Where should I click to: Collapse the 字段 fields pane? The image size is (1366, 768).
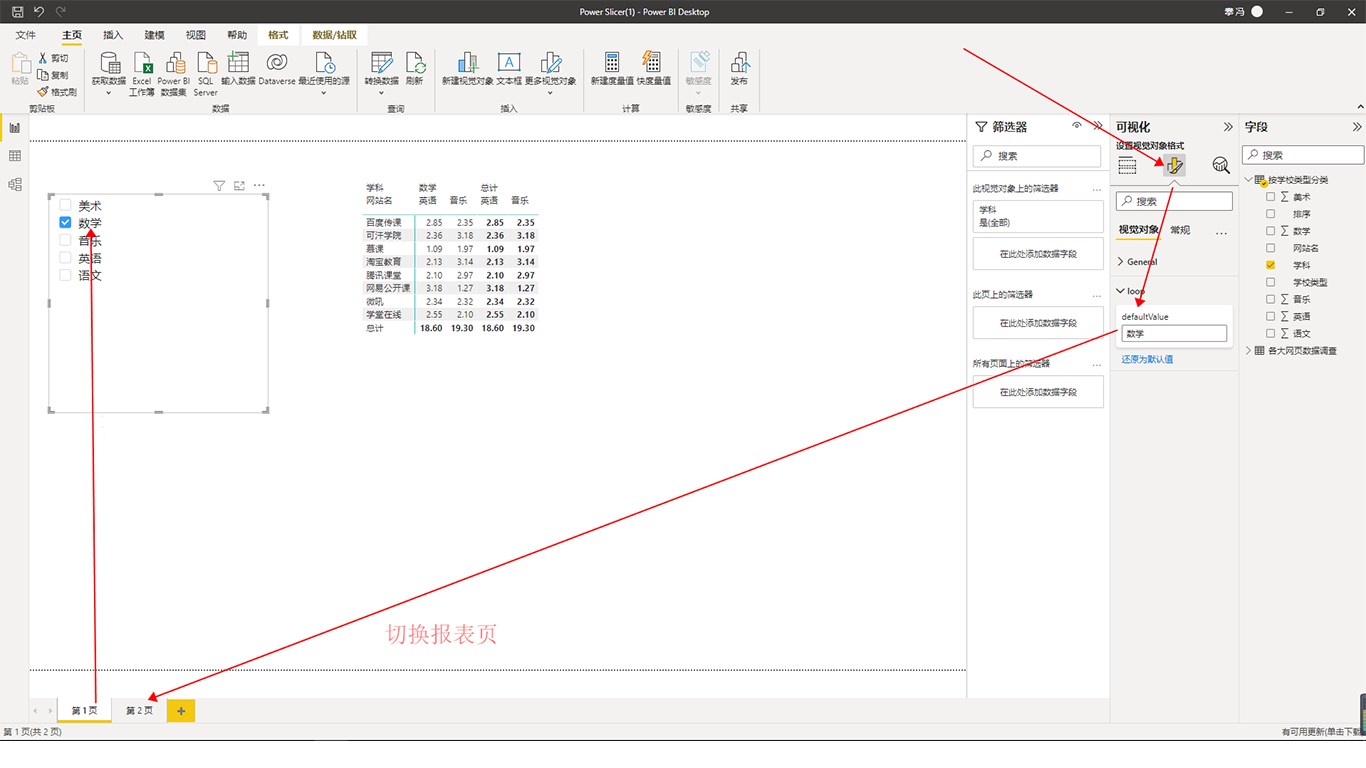click(1357, 127)
